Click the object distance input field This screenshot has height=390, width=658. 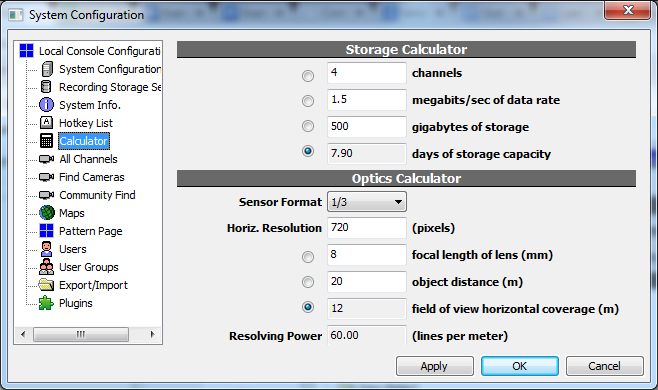click(x=367, y=281)
